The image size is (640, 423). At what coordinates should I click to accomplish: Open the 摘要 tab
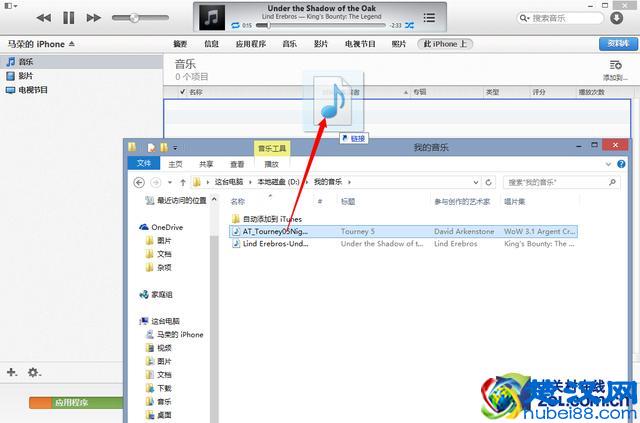[x=180, y=44]
